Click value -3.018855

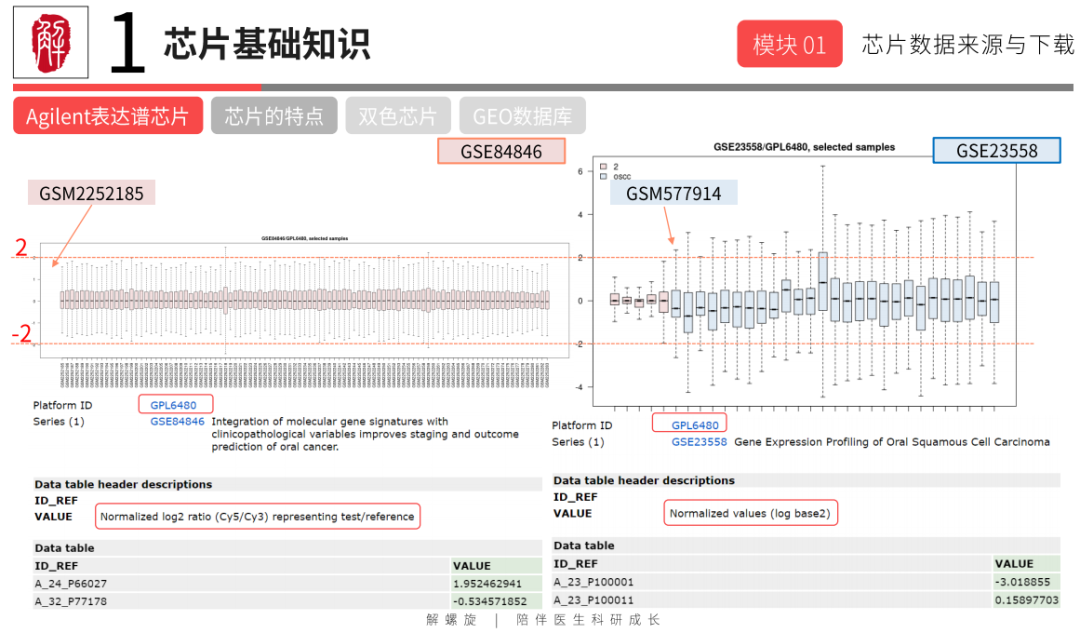(x=1022, y=582)
